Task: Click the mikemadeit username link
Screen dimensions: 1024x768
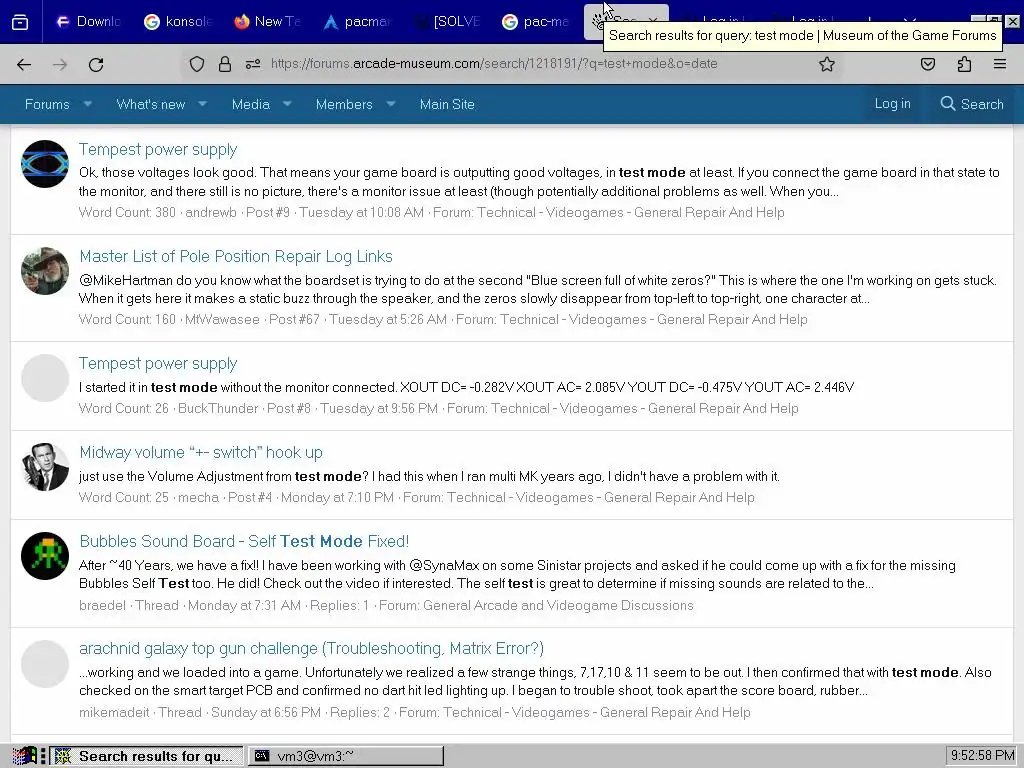Action: 114,712
